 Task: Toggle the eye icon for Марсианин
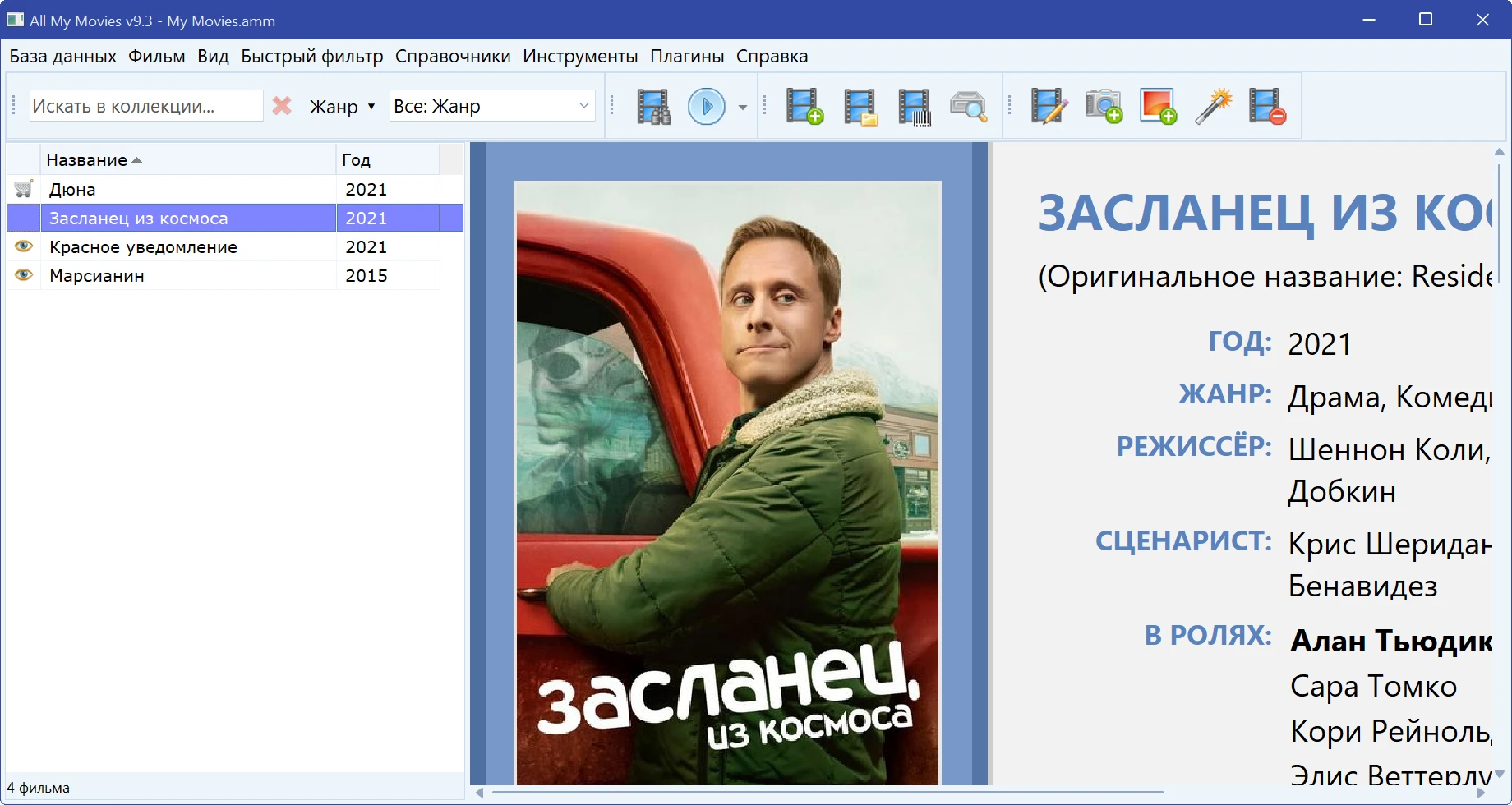[x=24, y=275]
